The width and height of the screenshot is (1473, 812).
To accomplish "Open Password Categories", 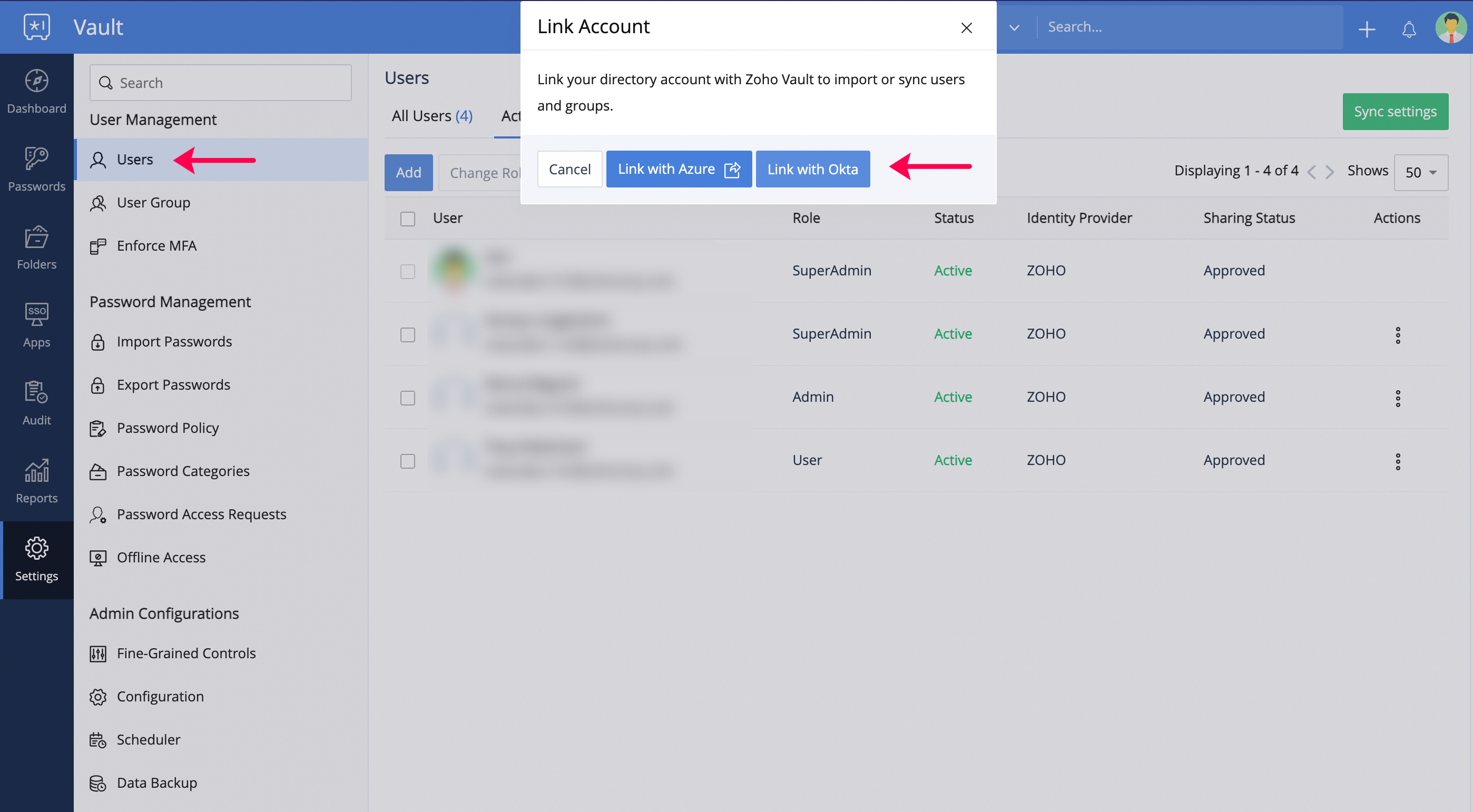I will (x=221, y=471).
